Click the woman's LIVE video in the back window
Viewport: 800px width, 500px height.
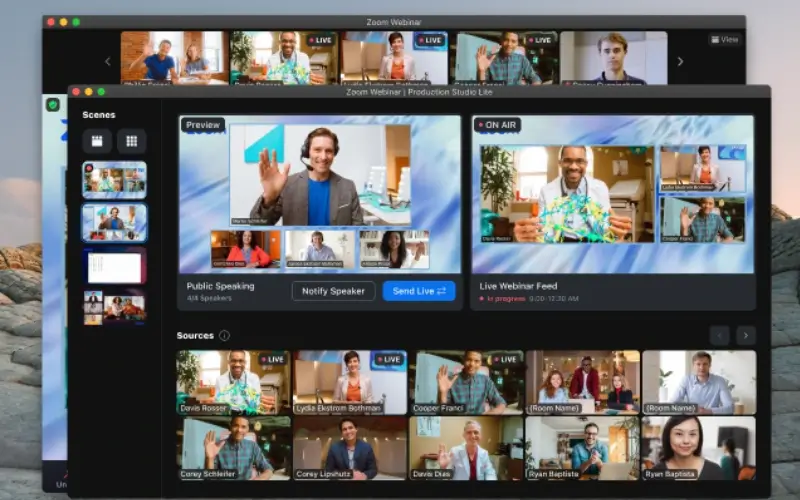pyautogui.click(x=394, y=58)
